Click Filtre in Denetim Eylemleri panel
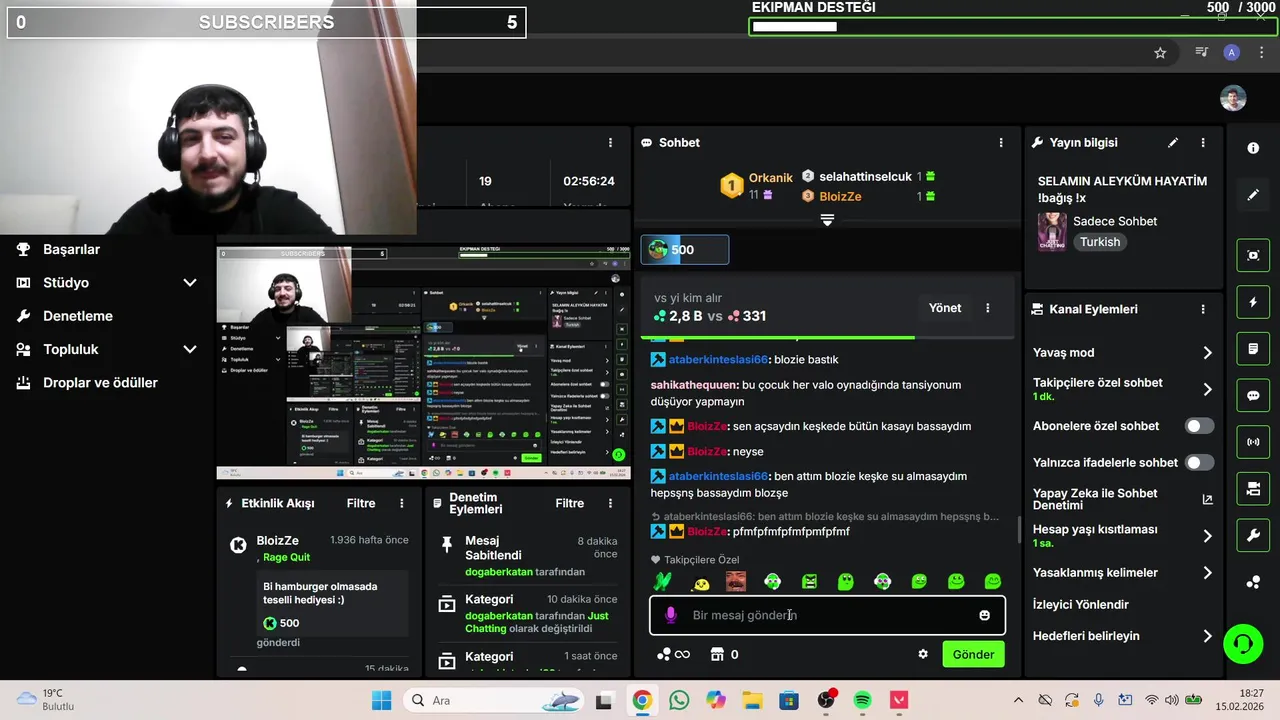Image resolution: width=1280 pixels, height=720 pixels. click(569, 504)
